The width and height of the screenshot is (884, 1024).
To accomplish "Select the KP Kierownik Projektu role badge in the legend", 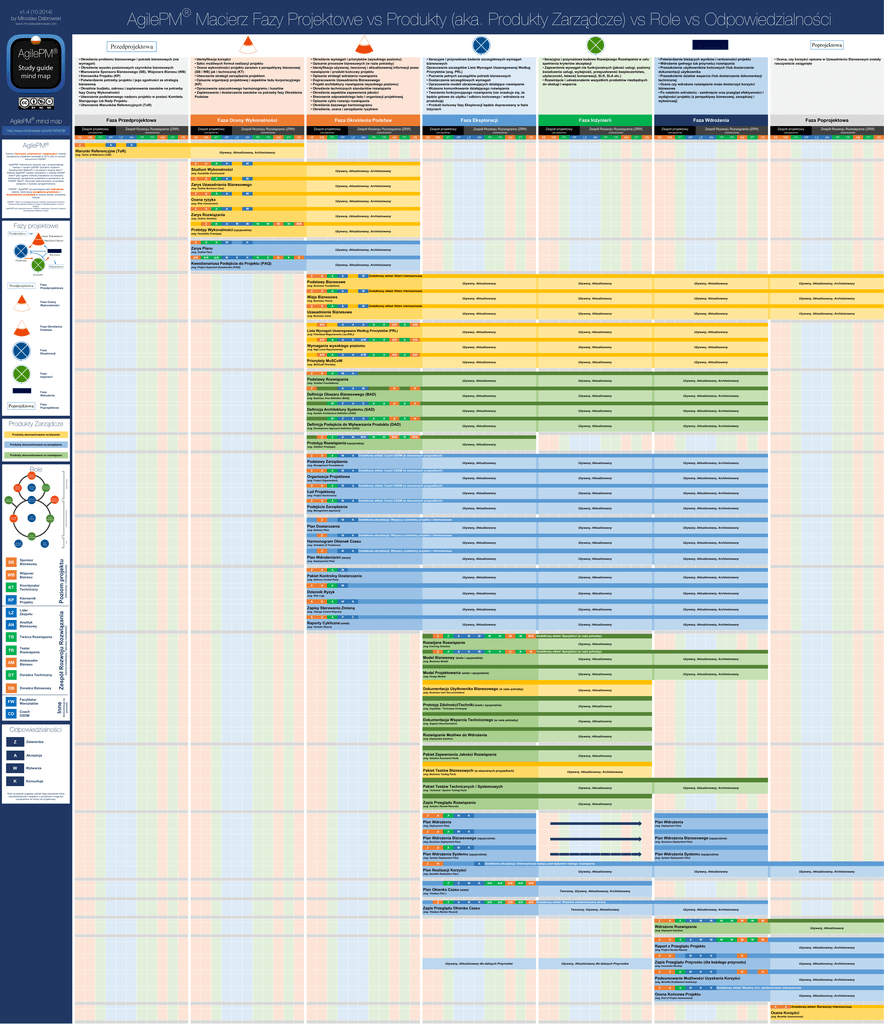I will click(11, 600).
